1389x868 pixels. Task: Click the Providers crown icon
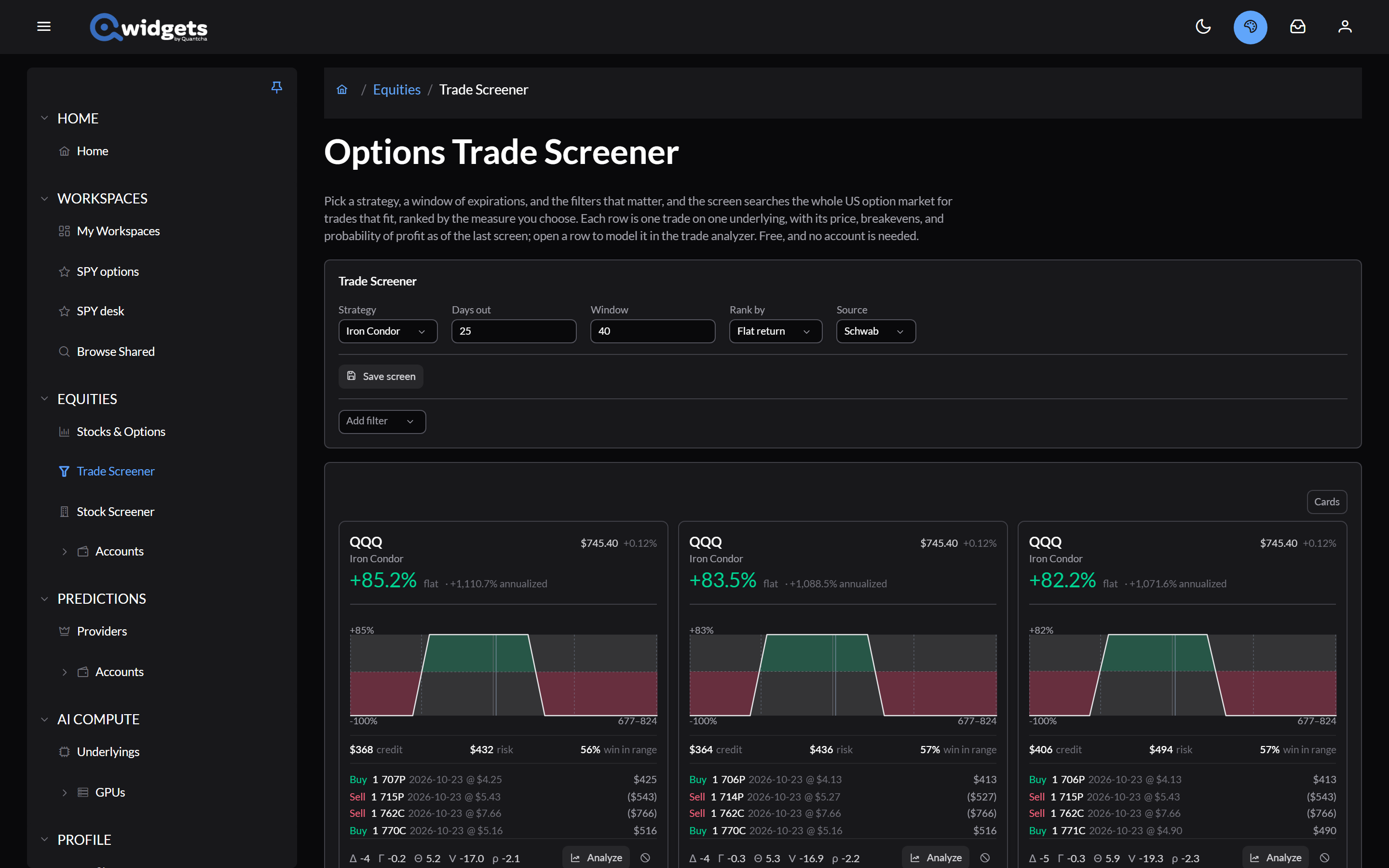(64, 632)
